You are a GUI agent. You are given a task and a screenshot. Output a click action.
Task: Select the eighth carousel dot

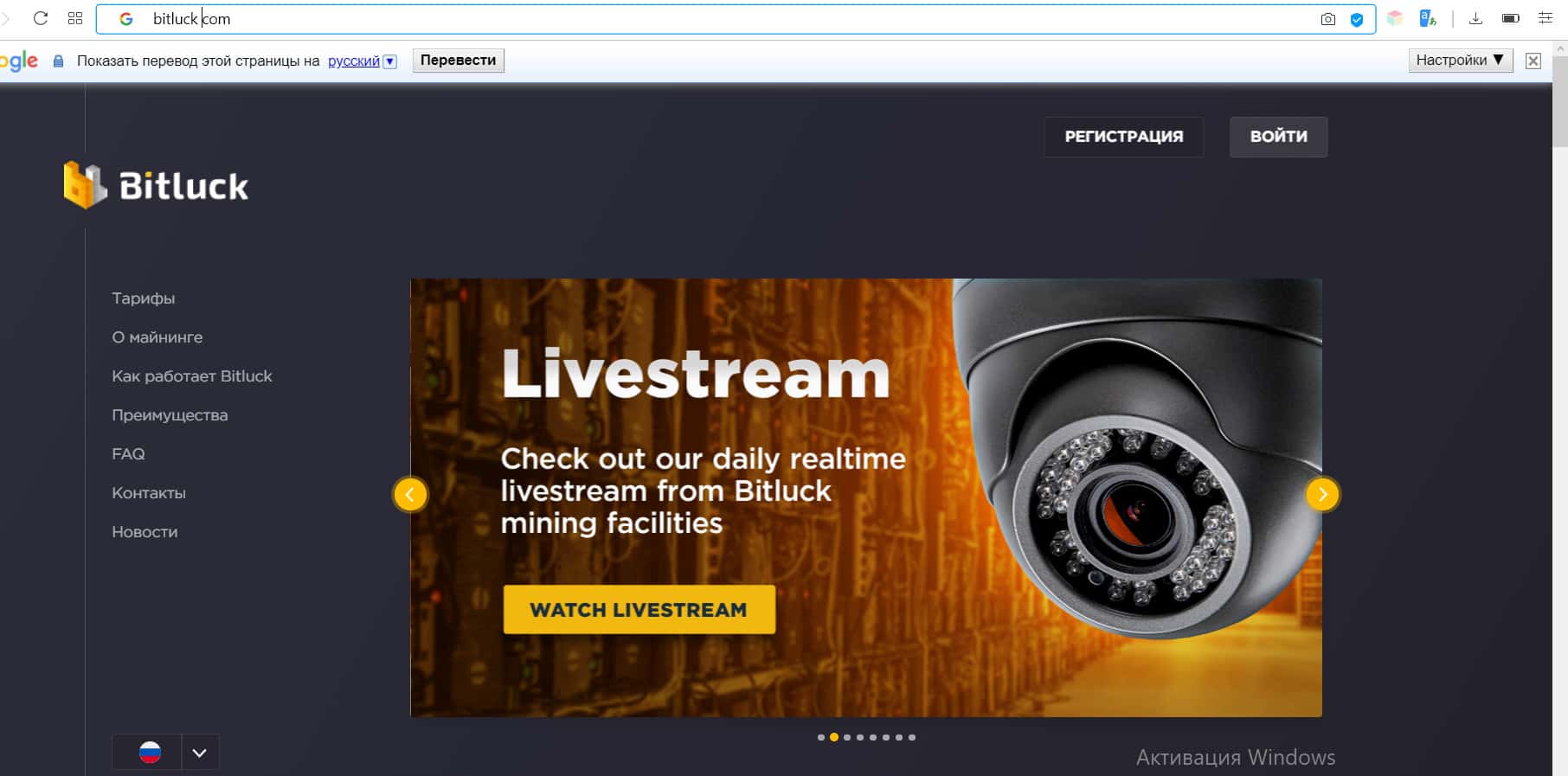pyautogui.click(x=912, y=738)
